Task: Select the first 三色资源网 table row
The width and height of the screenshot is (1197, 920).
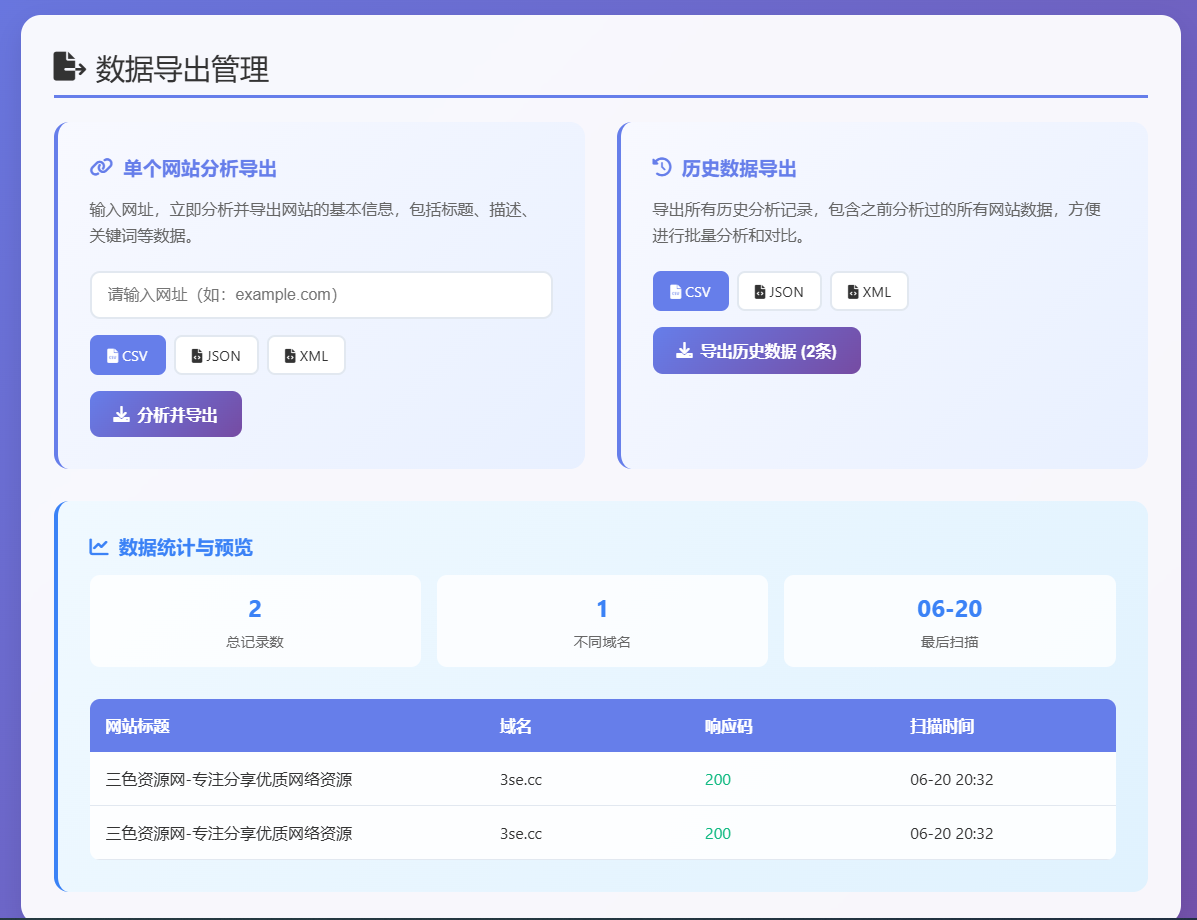Action: (x=600, y=779)
